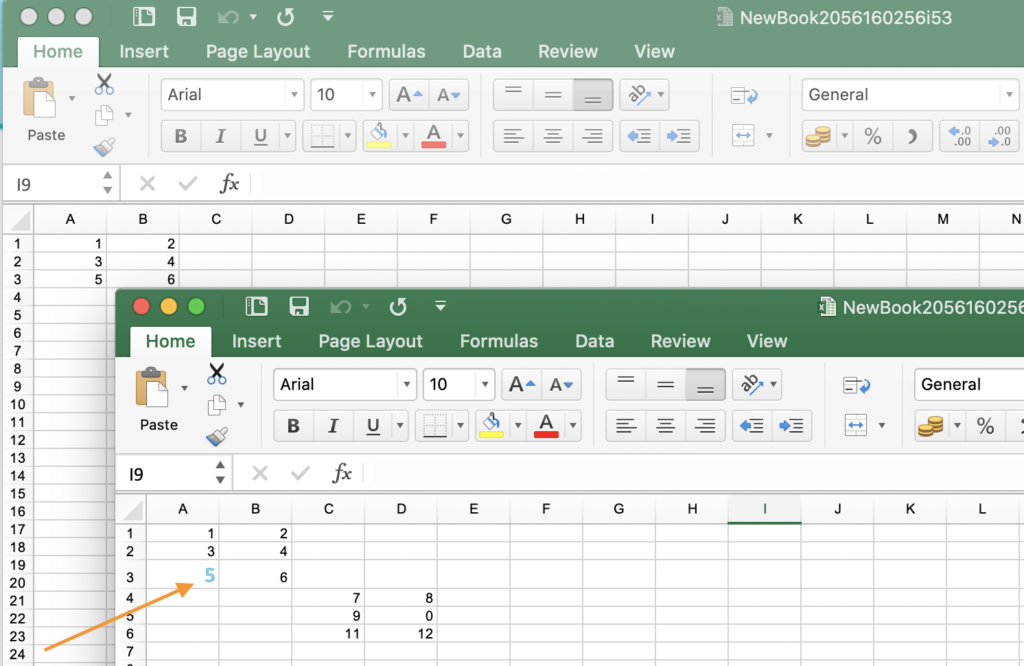
Task: Select column D header in back window
Action: [289, 219]
